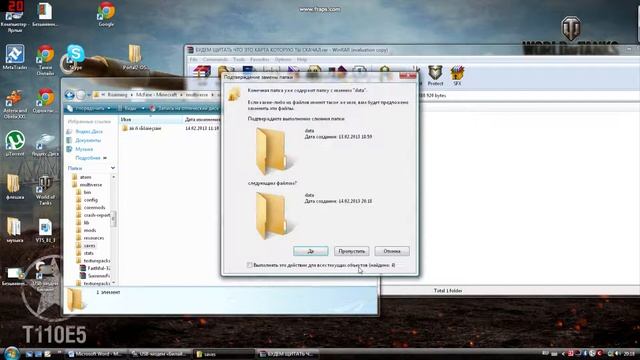Collapse the Папки folders pane chevron
640x360 pixels.
coord(113,168)
